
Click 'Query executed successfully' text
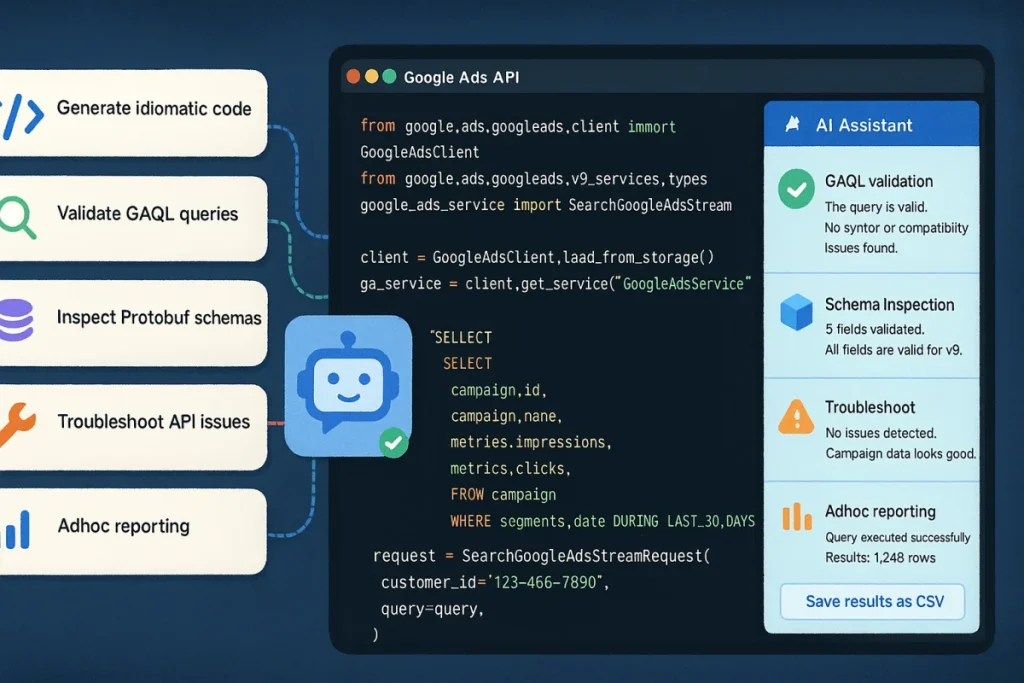tap(897, 537)
